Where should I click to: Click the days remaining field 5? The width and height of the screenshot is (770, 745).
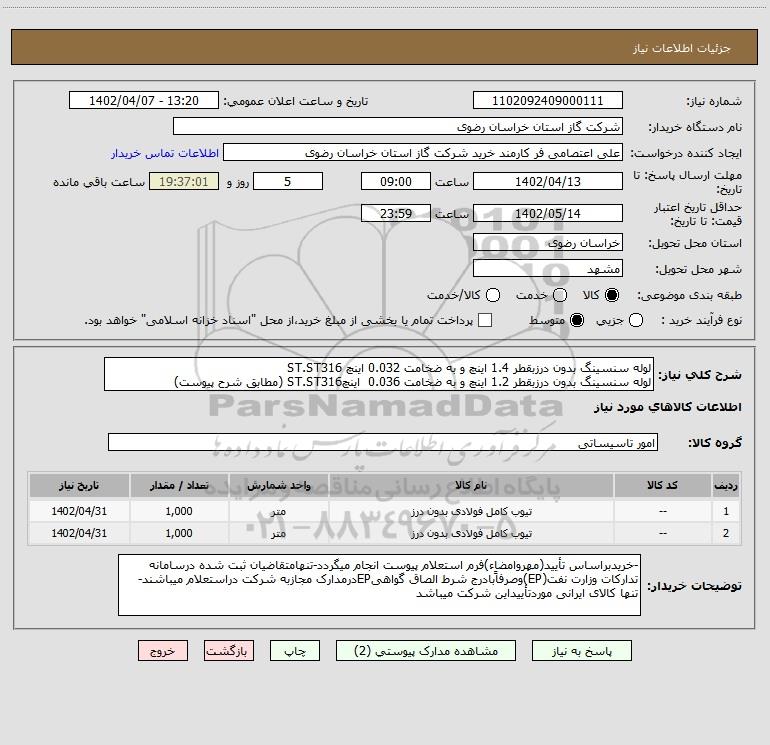[288, 181]
